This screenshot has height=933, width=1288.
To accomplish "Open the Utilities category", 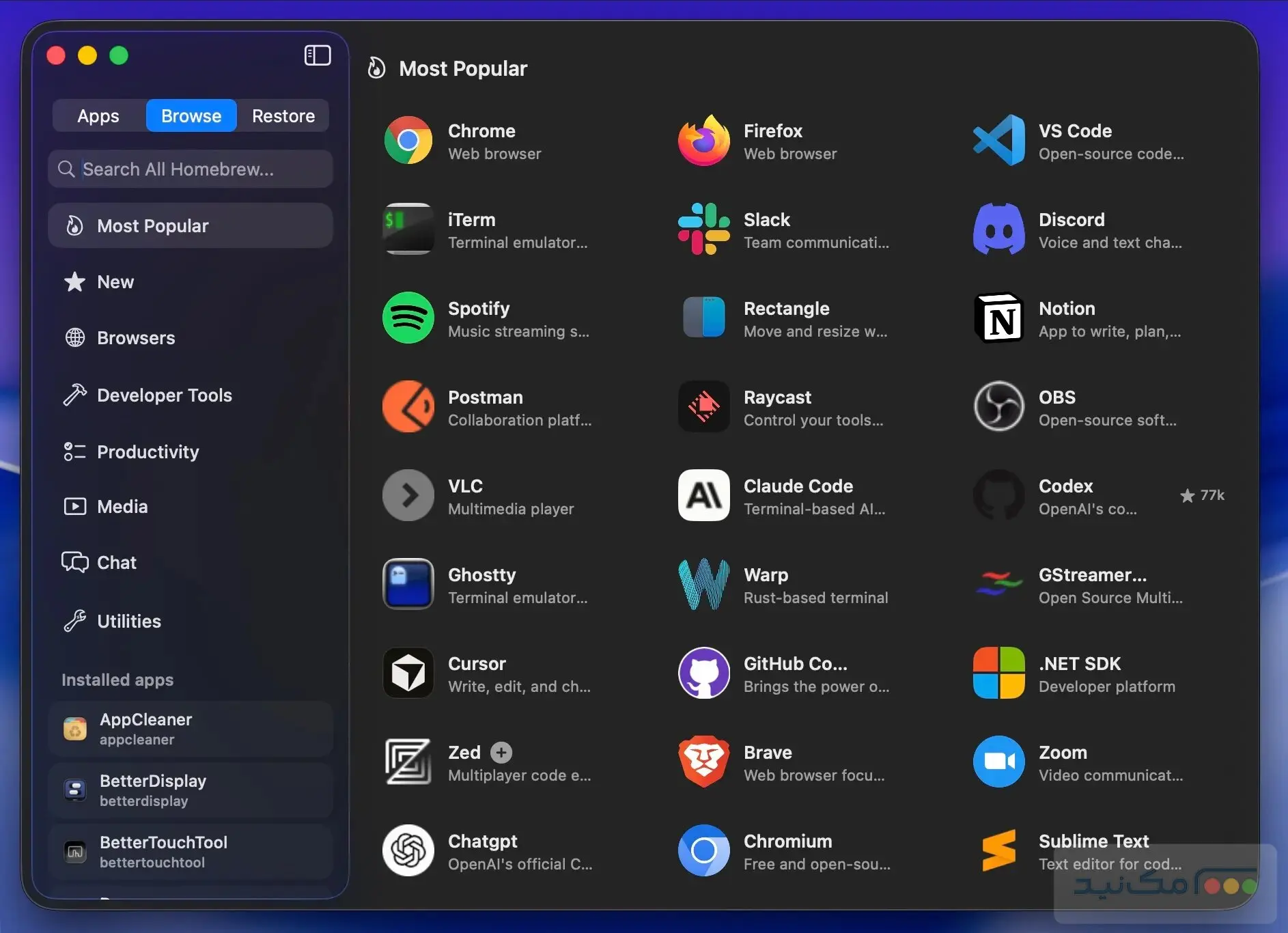I will point(191,622).
